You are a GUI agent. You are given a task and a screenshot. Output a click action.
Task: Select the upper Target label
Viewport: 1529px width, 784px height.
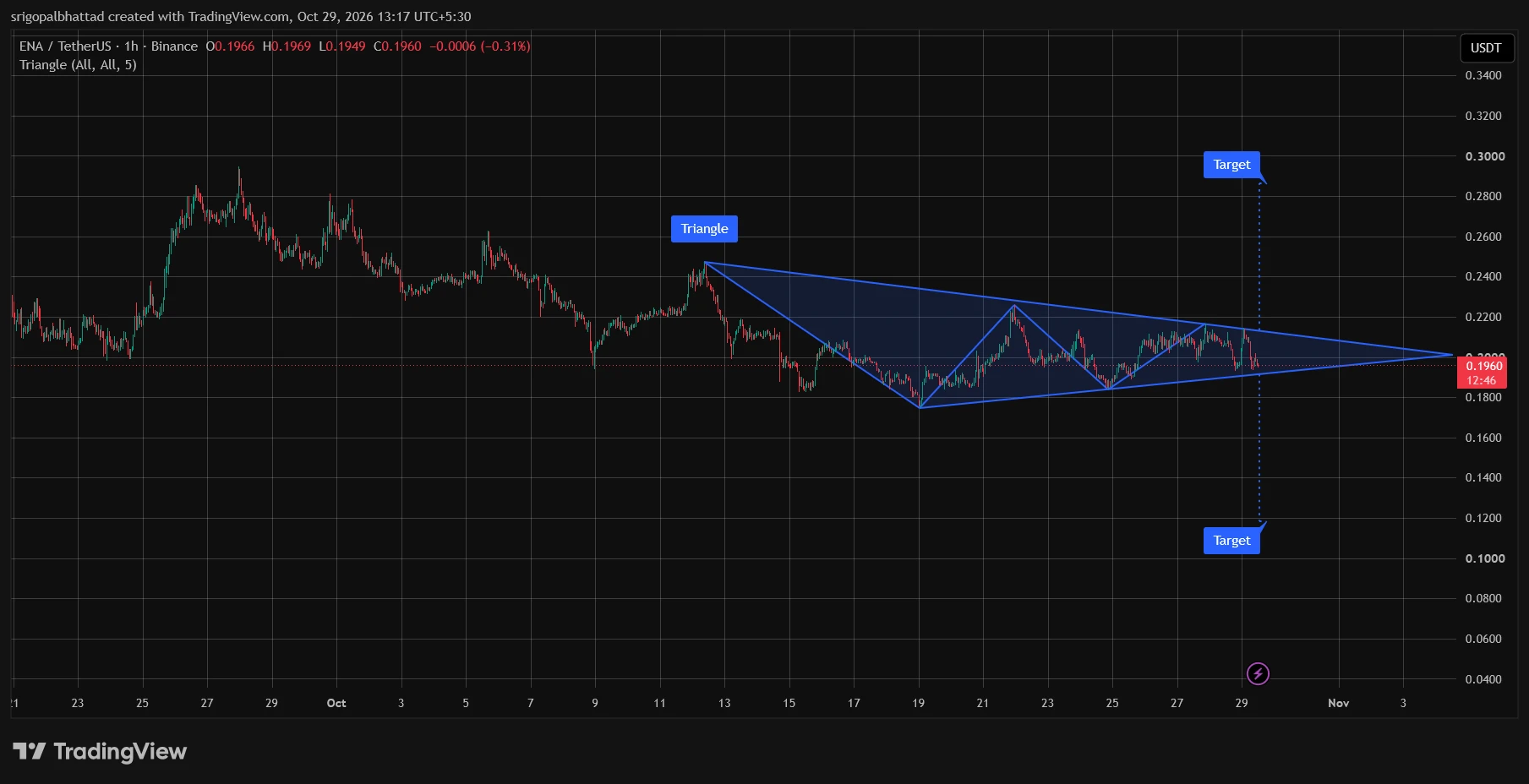click(1231, 165)
